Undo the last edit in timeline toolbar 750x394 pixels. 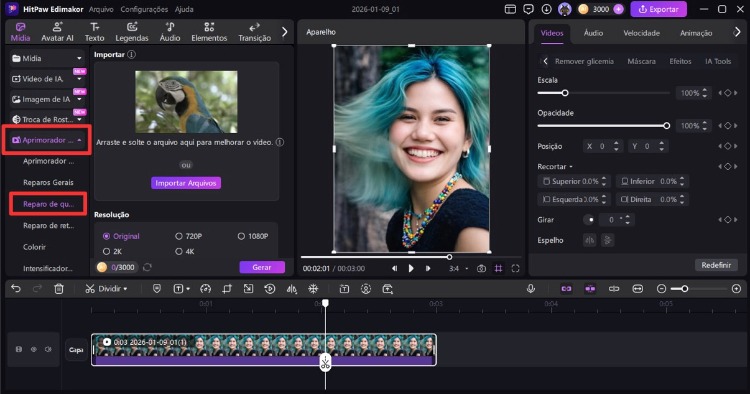[x=16, y=289]
